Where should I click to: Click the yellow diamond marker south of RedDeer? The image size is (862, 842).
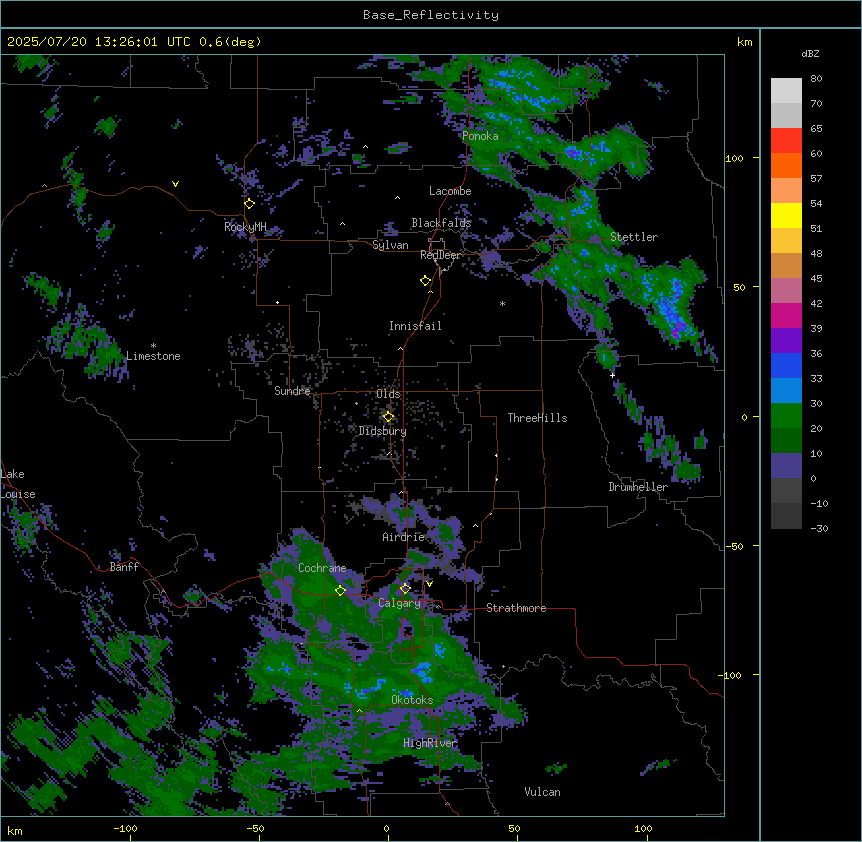pos(426,281)
